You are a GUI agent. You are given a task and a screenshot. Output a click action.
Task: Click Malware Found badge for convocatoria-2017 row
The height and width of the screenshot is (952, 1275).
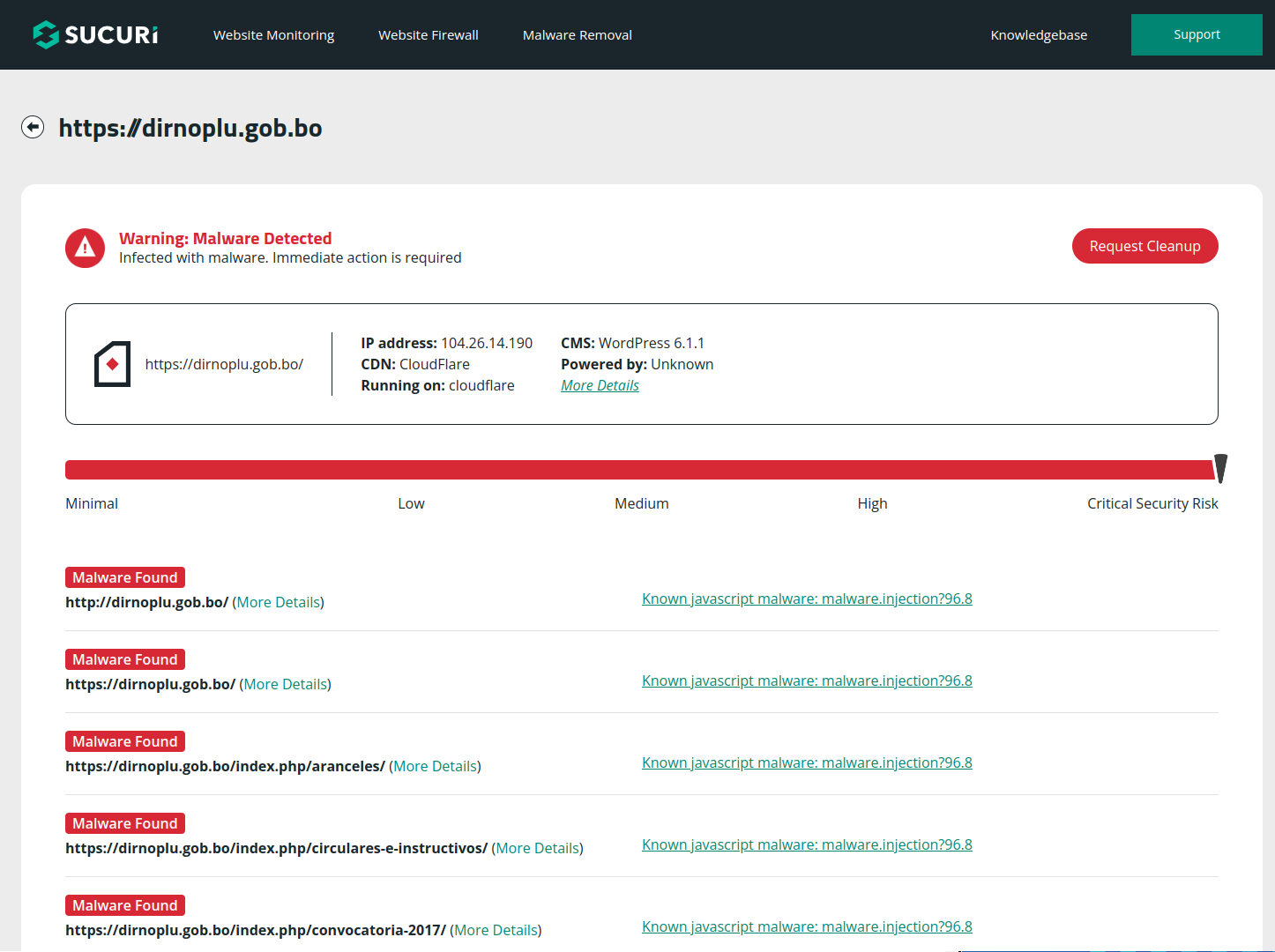pyautogui.click(x=125, y=905)
